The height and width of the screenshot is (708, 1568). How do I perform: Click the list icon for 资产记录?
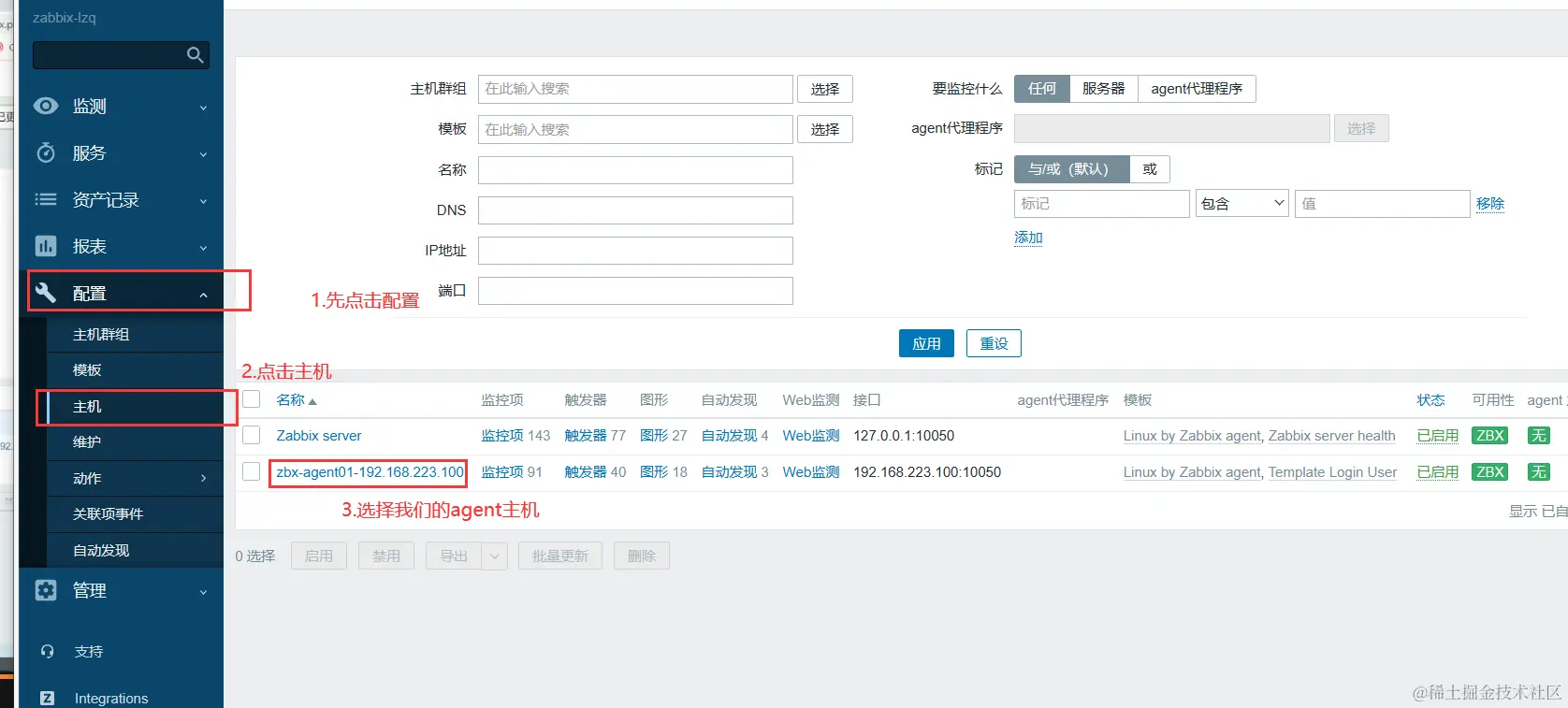[46, 199]
